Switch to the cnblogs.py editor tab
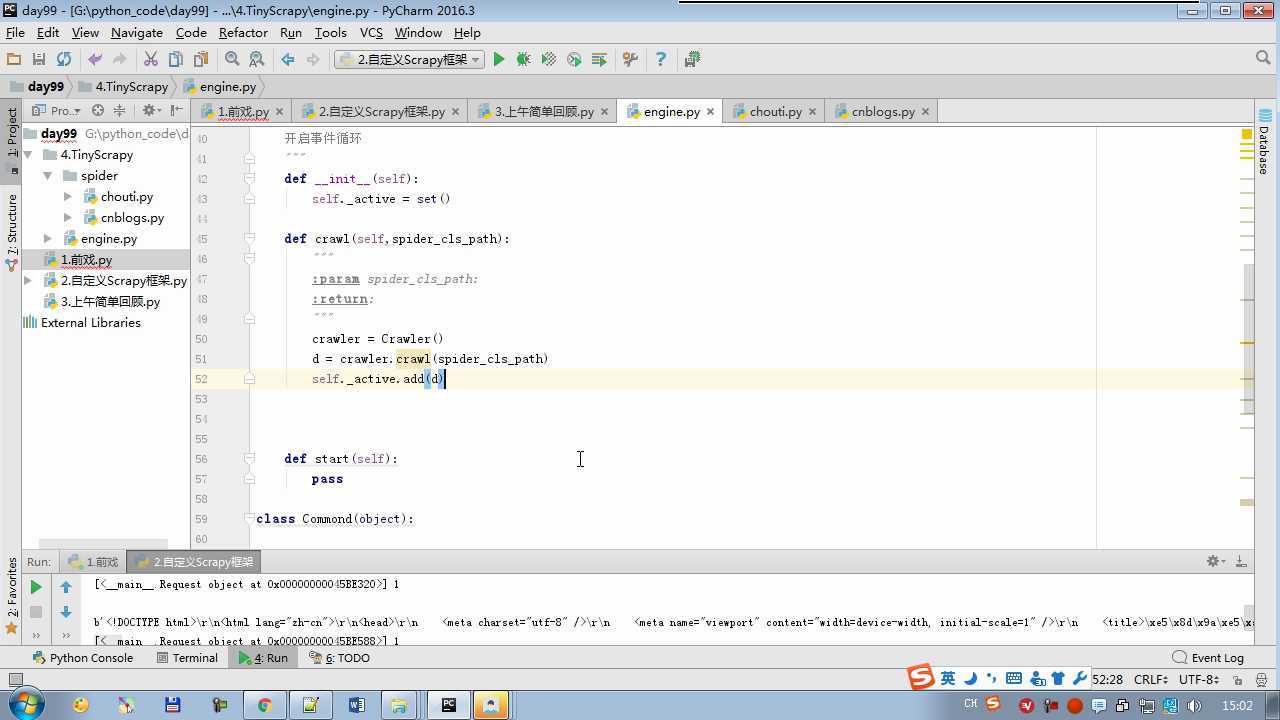Image resolution: width=1280 pixels, height=720 pixels. tap(882, 111)
